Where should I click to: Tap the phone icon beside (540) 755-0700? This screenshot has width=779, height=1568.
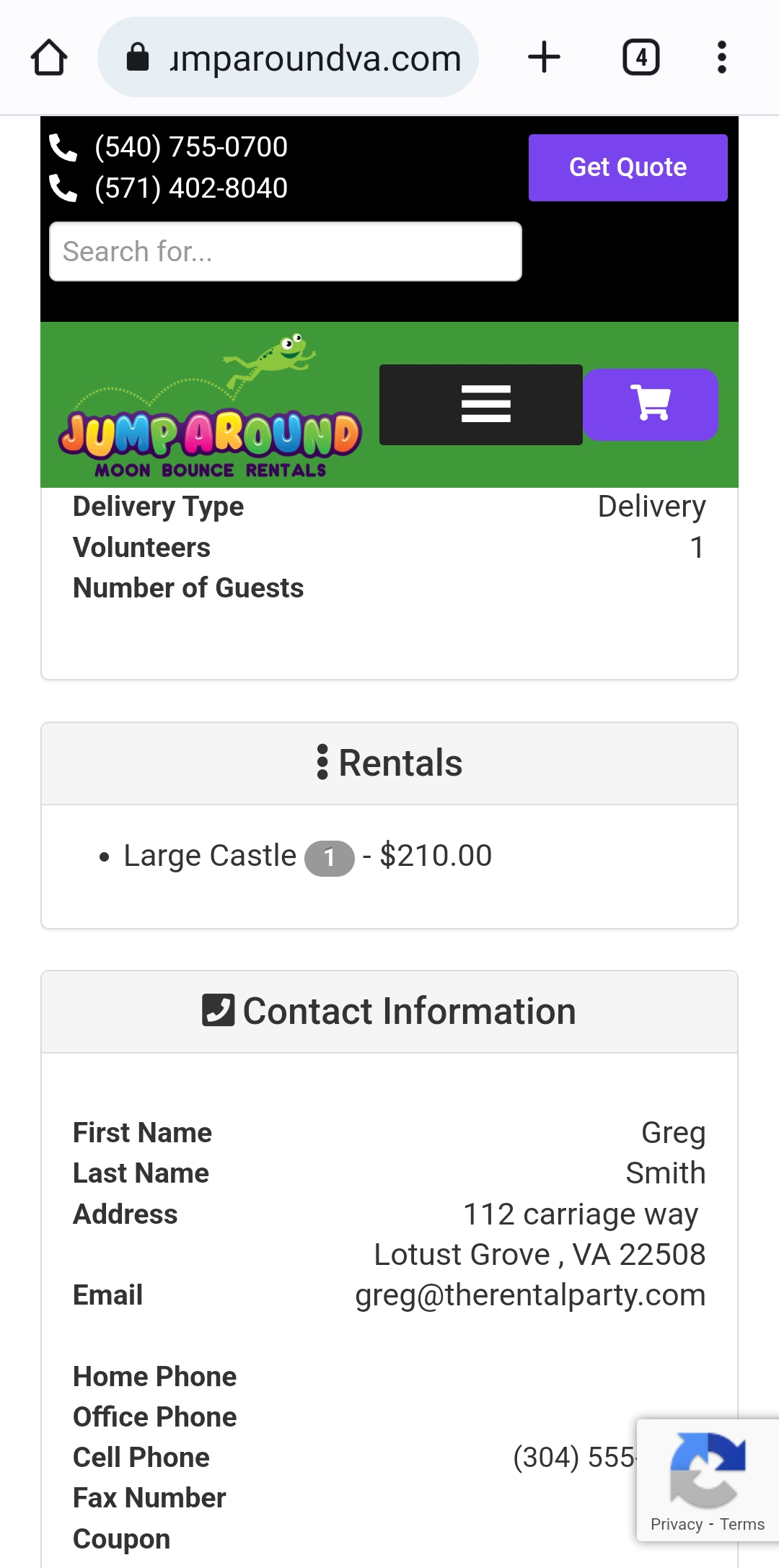pos(63,147)
